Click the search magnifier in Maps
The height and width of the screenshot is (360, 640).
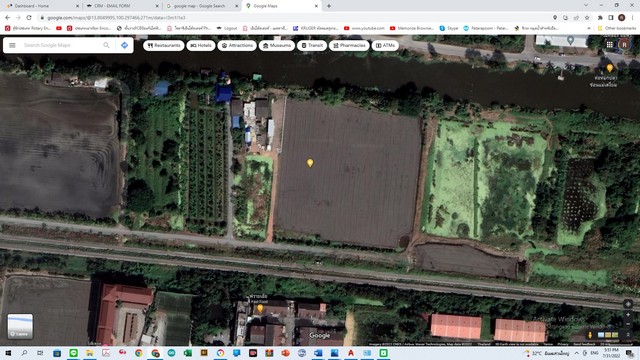tap(106, 45)
